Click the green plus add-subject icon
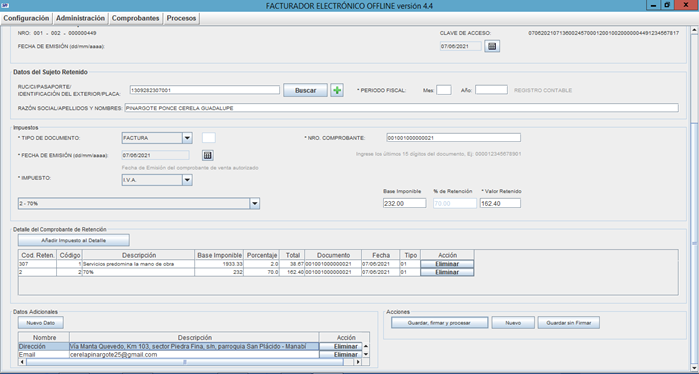The image size is (699, 374). coord(337,90)
